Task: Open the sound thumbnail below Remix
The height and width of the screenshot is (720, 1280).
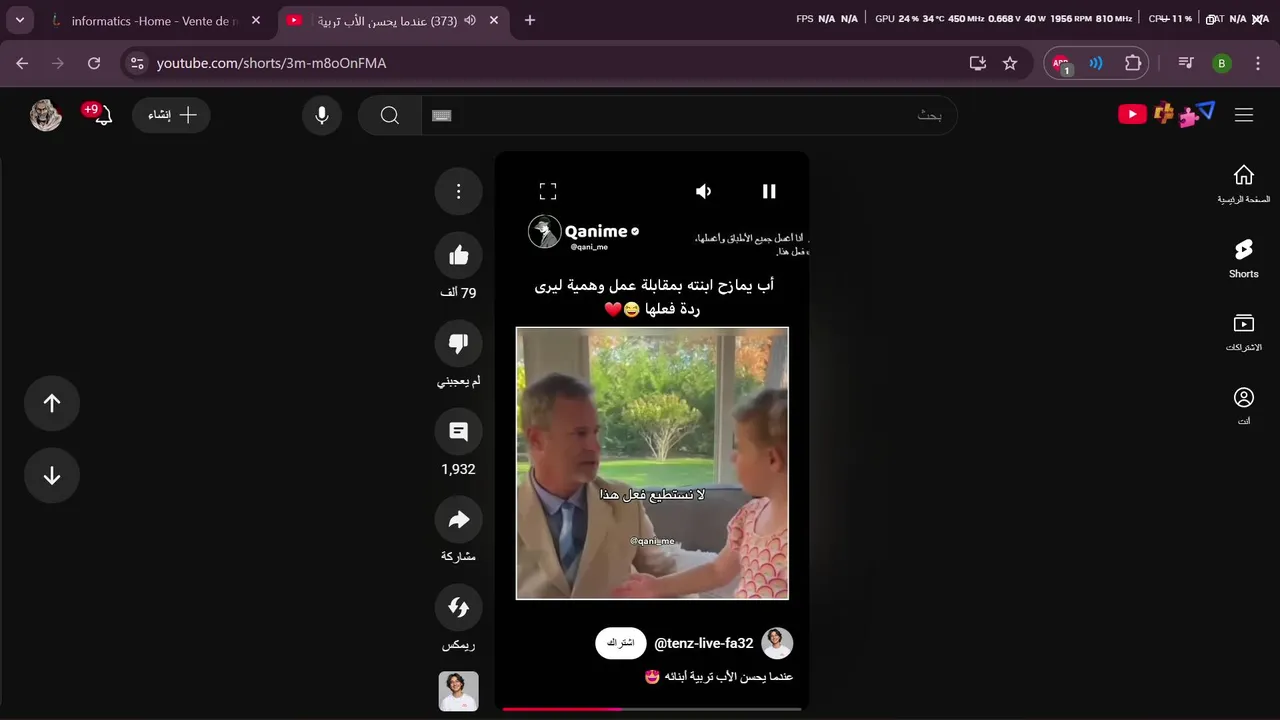Action: pyautogui.click(x=459, y=691)
